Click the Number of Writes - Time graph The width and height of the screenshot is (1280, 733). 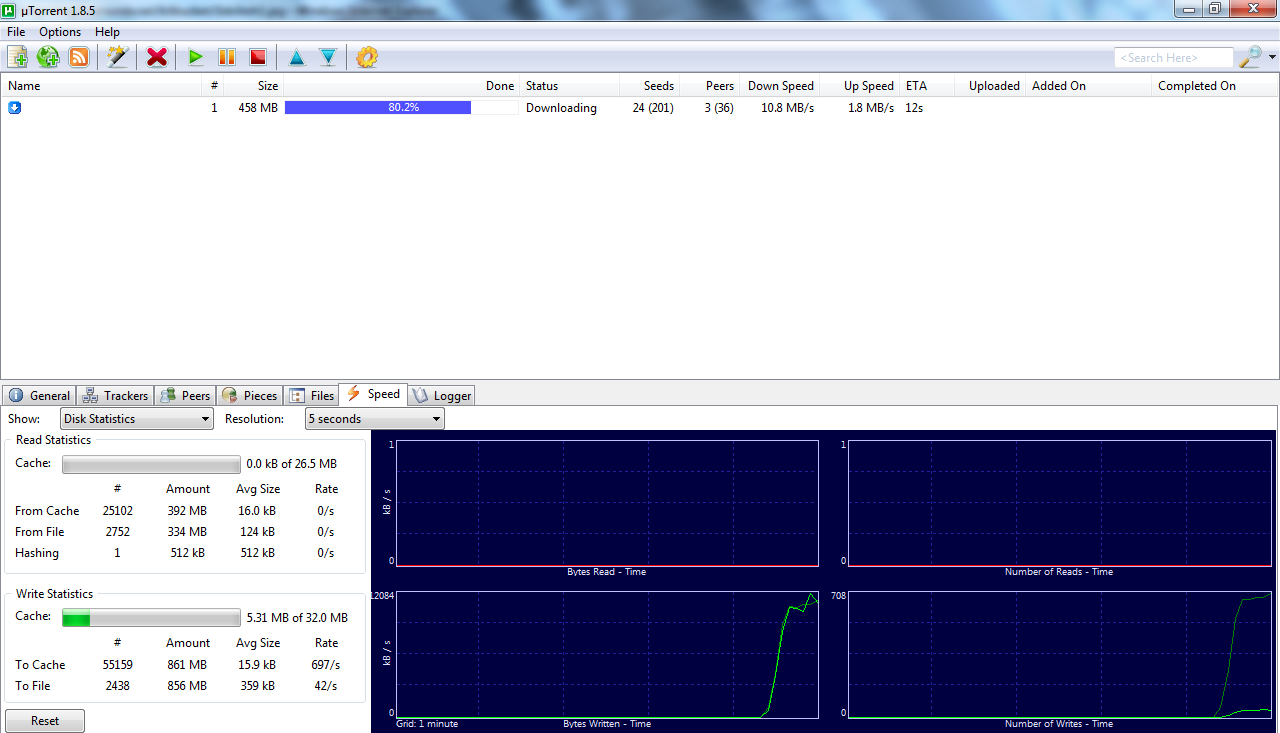pos(1059,655)
